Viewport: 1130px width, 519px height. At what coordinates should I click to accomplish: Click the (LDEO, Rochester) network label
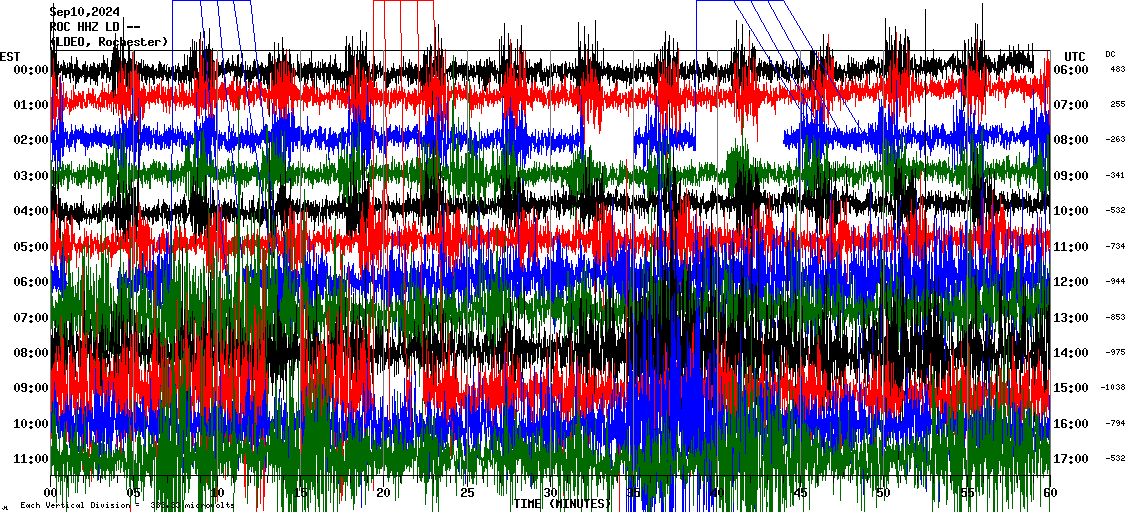click(108, 41)
